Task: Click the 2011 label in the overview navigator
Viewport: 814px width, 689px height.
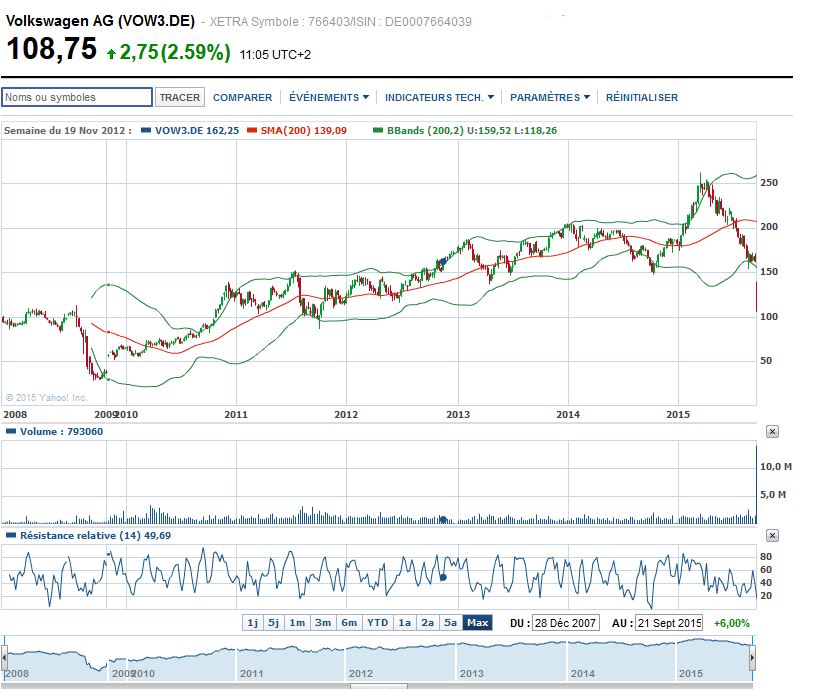Action: [252, 673]
